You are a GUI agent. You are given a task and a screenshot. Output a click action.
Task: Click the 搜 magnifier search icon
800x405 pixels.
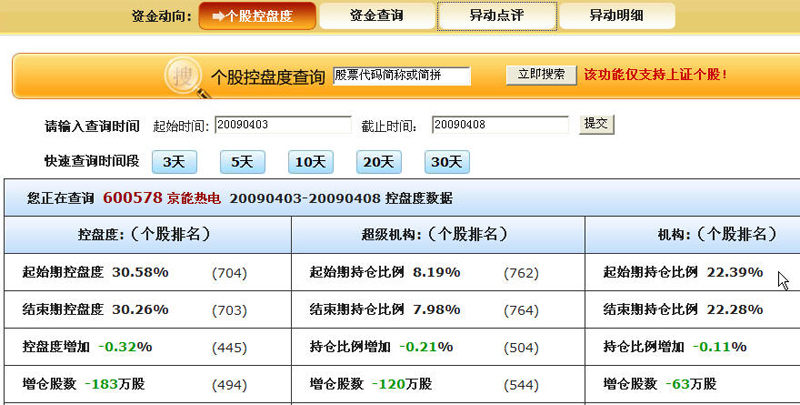tap(186, 76)
